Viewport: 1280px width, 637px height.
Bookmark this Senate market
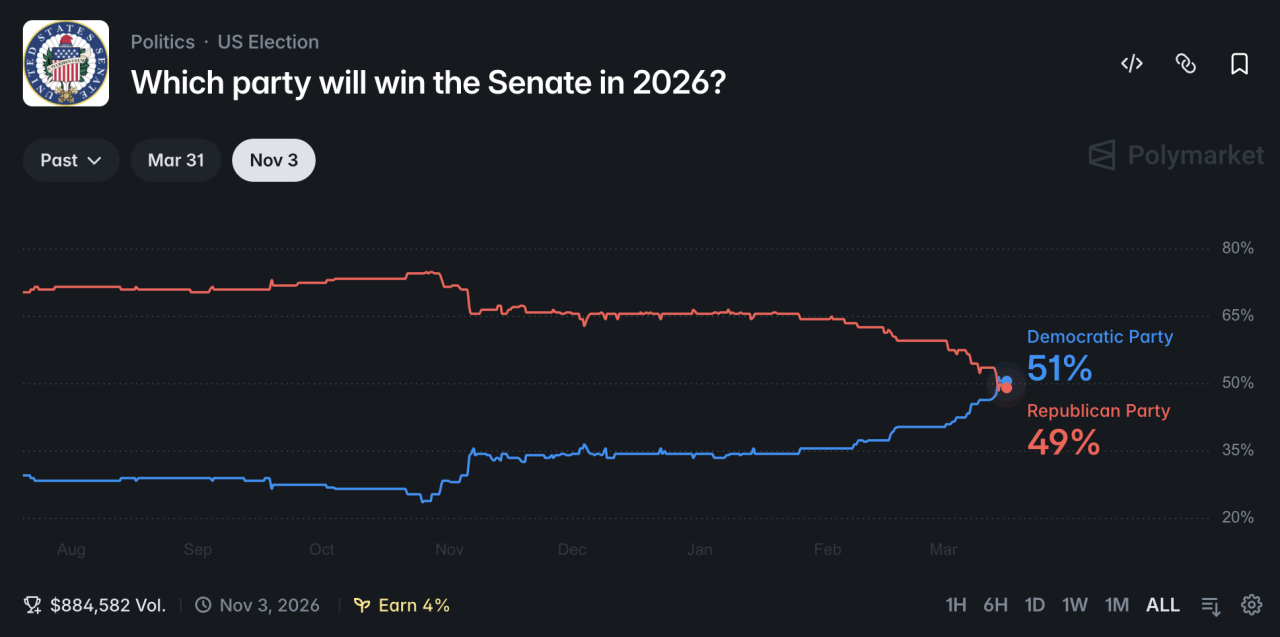click(x=1239, y=64)
